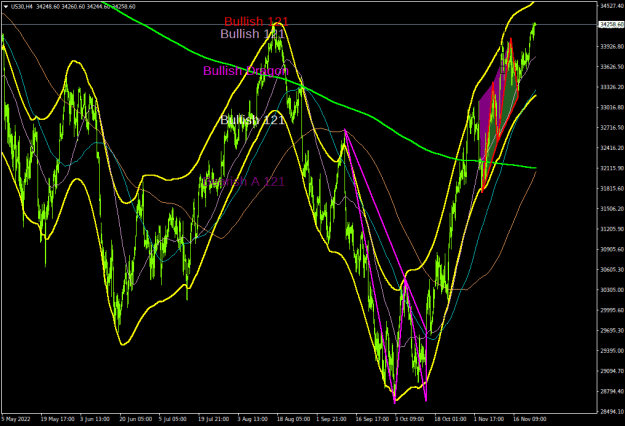The height and width of the screenshot is (426, 625).
Task: Click the 19 May 17:00 time label
Action: (x=57, y=419)
